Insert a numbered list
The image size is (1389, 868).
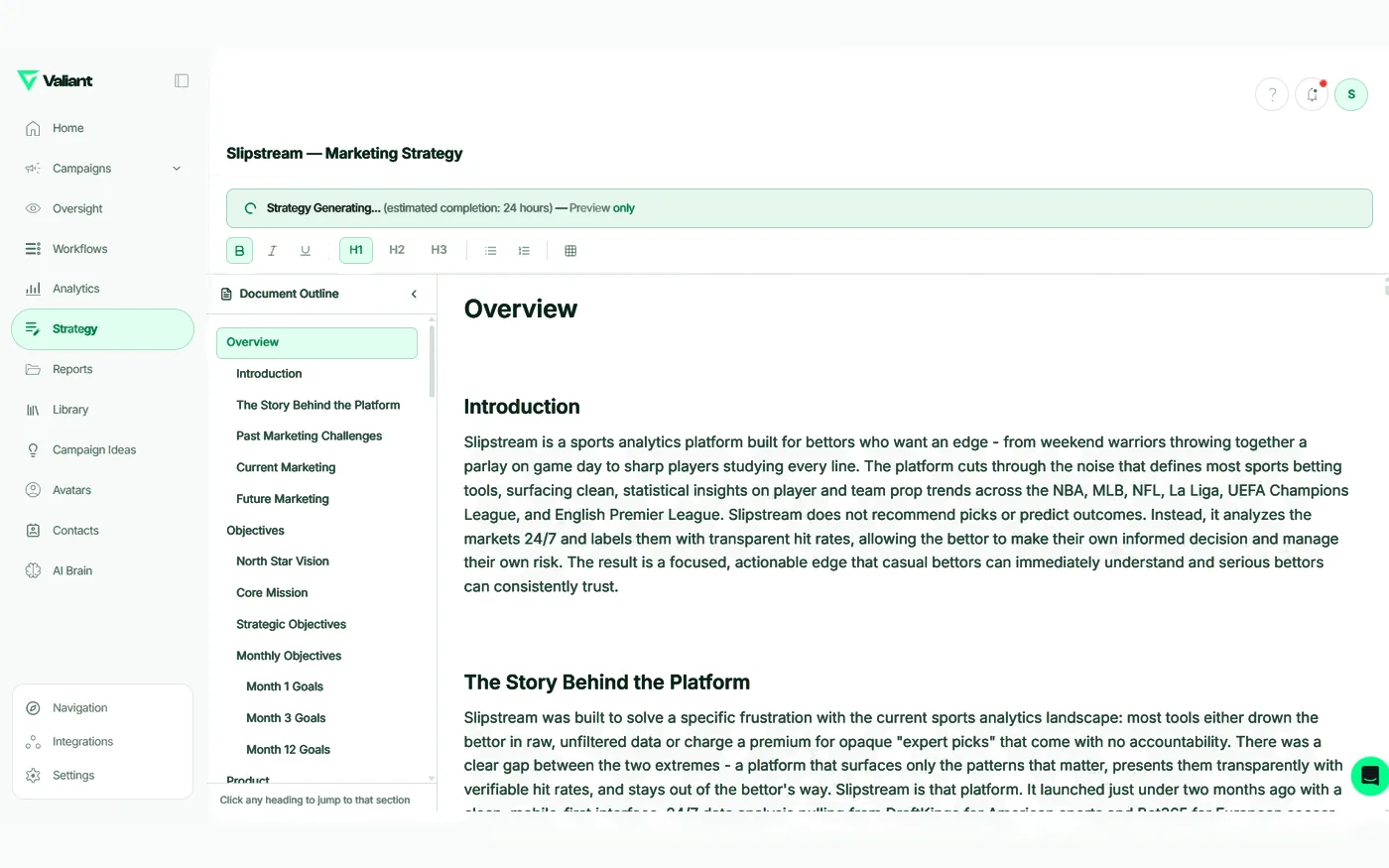pos(524,251)
